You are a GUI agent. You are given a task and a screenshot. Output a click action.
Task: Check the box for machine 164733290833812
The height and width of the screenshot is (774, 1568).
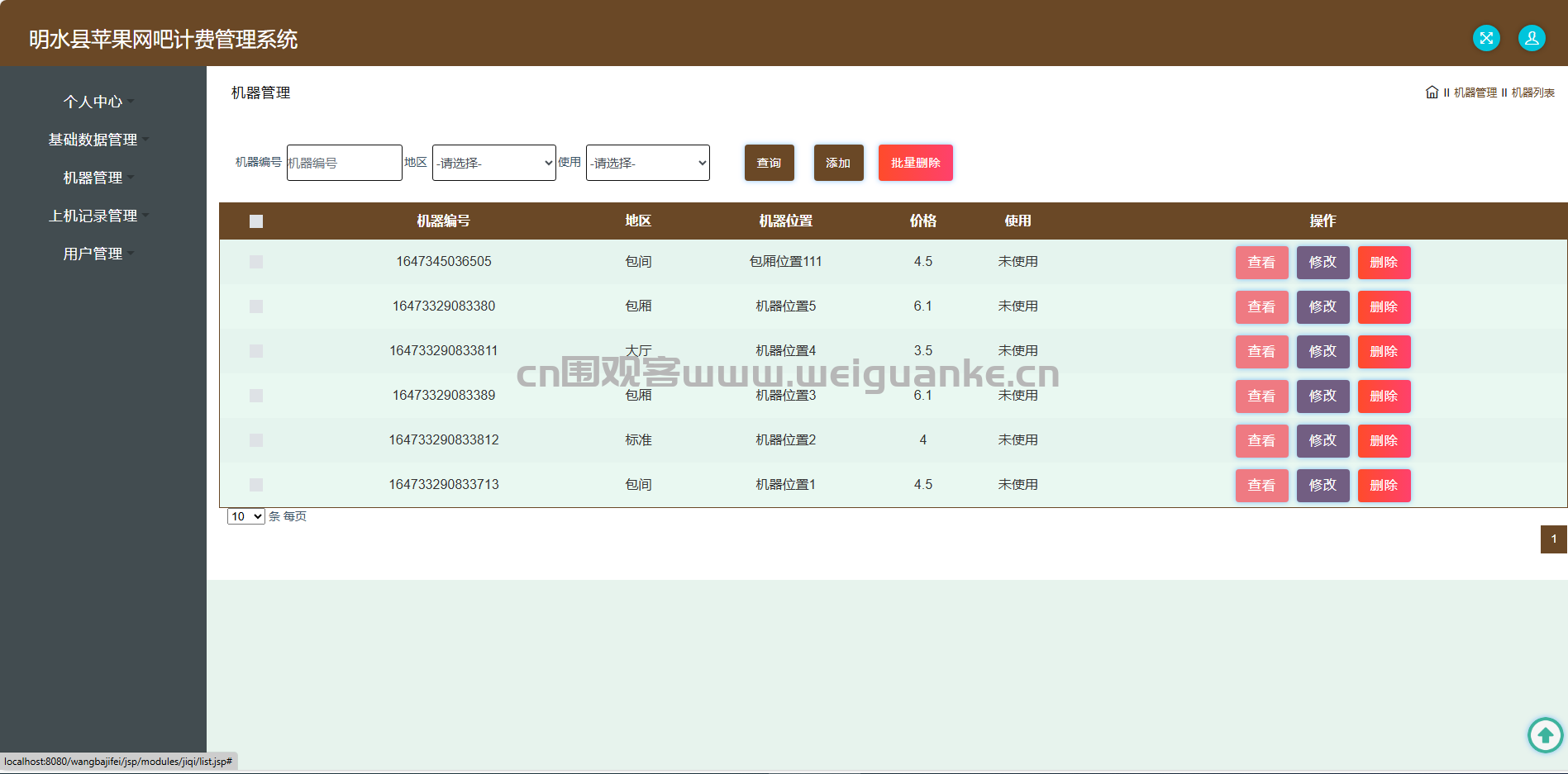point(256,440)
